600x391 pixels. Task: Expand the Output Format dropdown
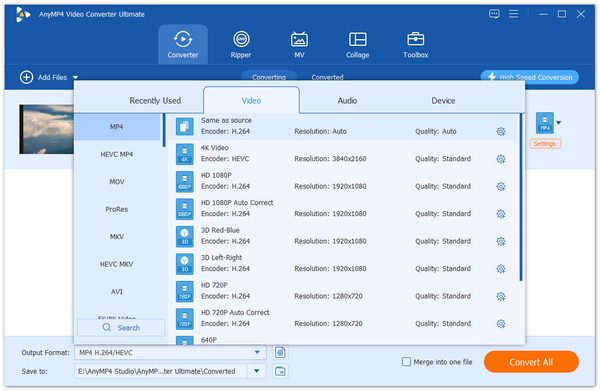point(257,352)
